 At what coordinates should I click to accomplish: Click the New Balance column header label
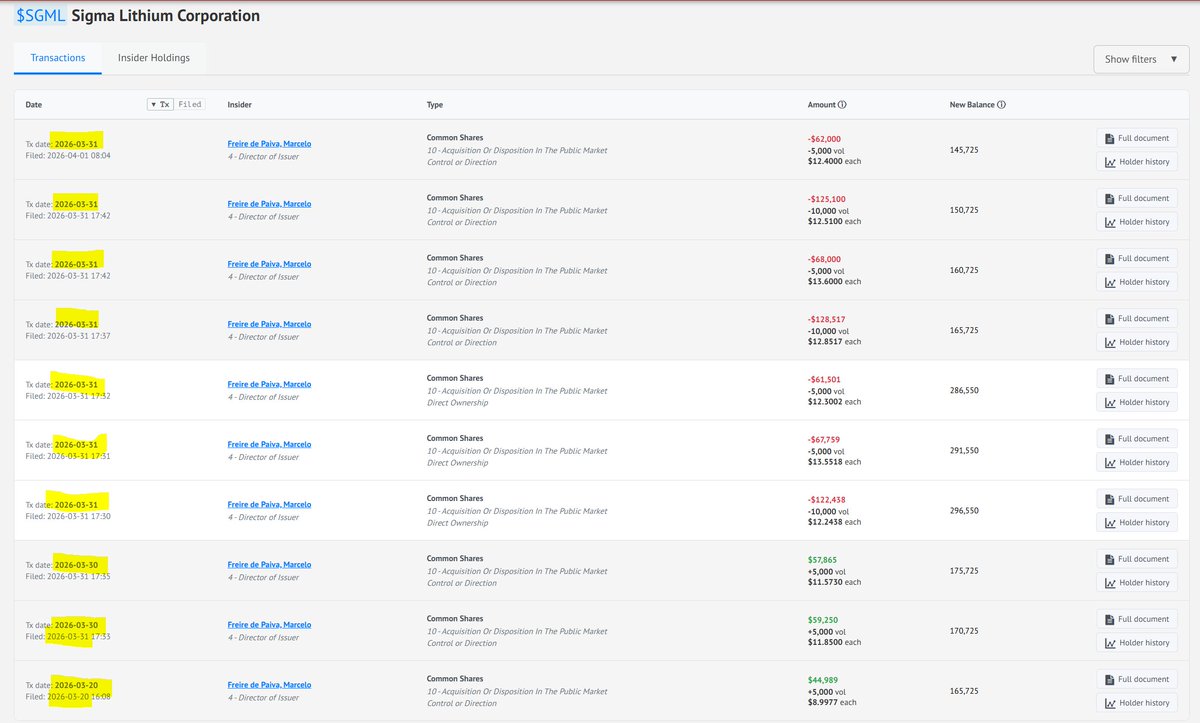click(972, 104)
